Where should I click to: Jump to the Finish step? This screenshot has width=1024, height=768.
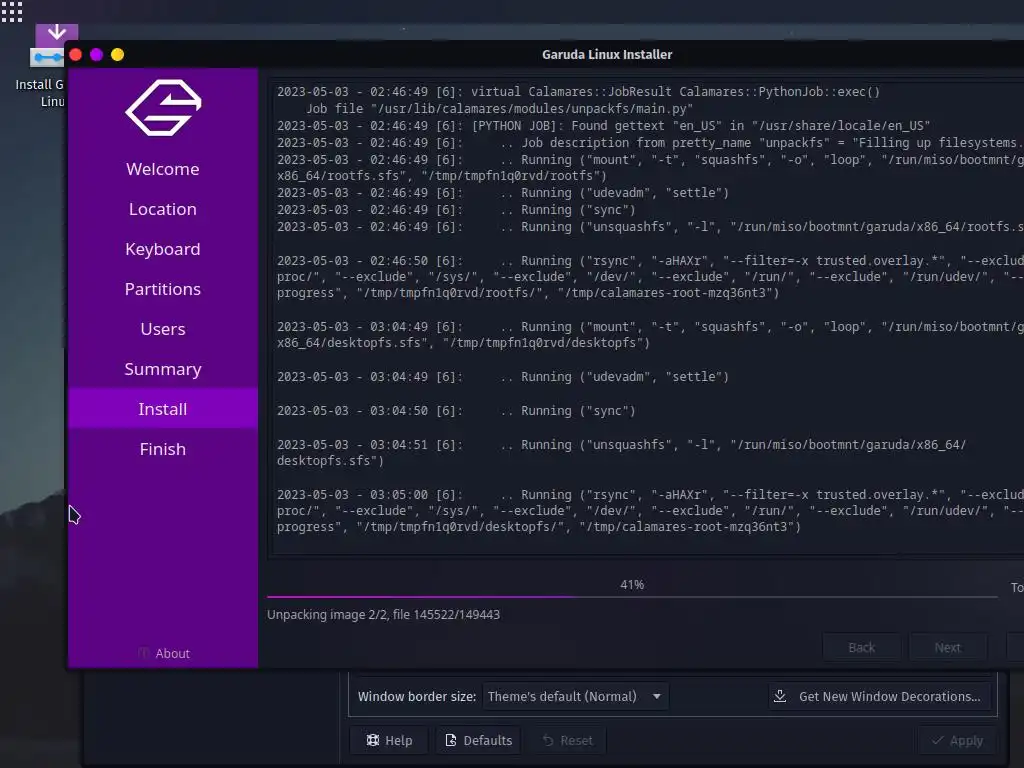[x=163, y=449]
